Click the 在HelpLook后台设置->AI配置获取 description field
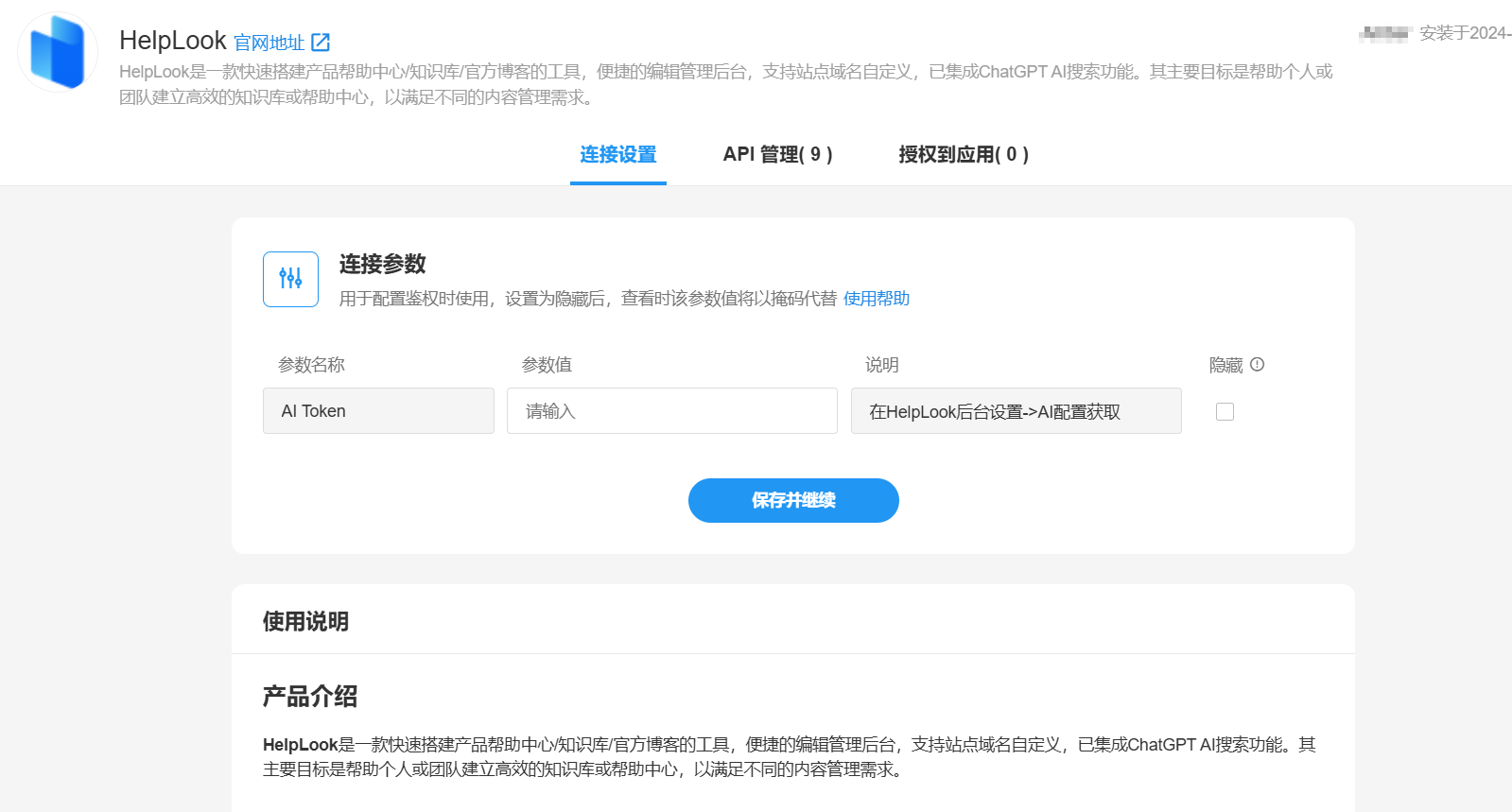 tap(1017, 411)
